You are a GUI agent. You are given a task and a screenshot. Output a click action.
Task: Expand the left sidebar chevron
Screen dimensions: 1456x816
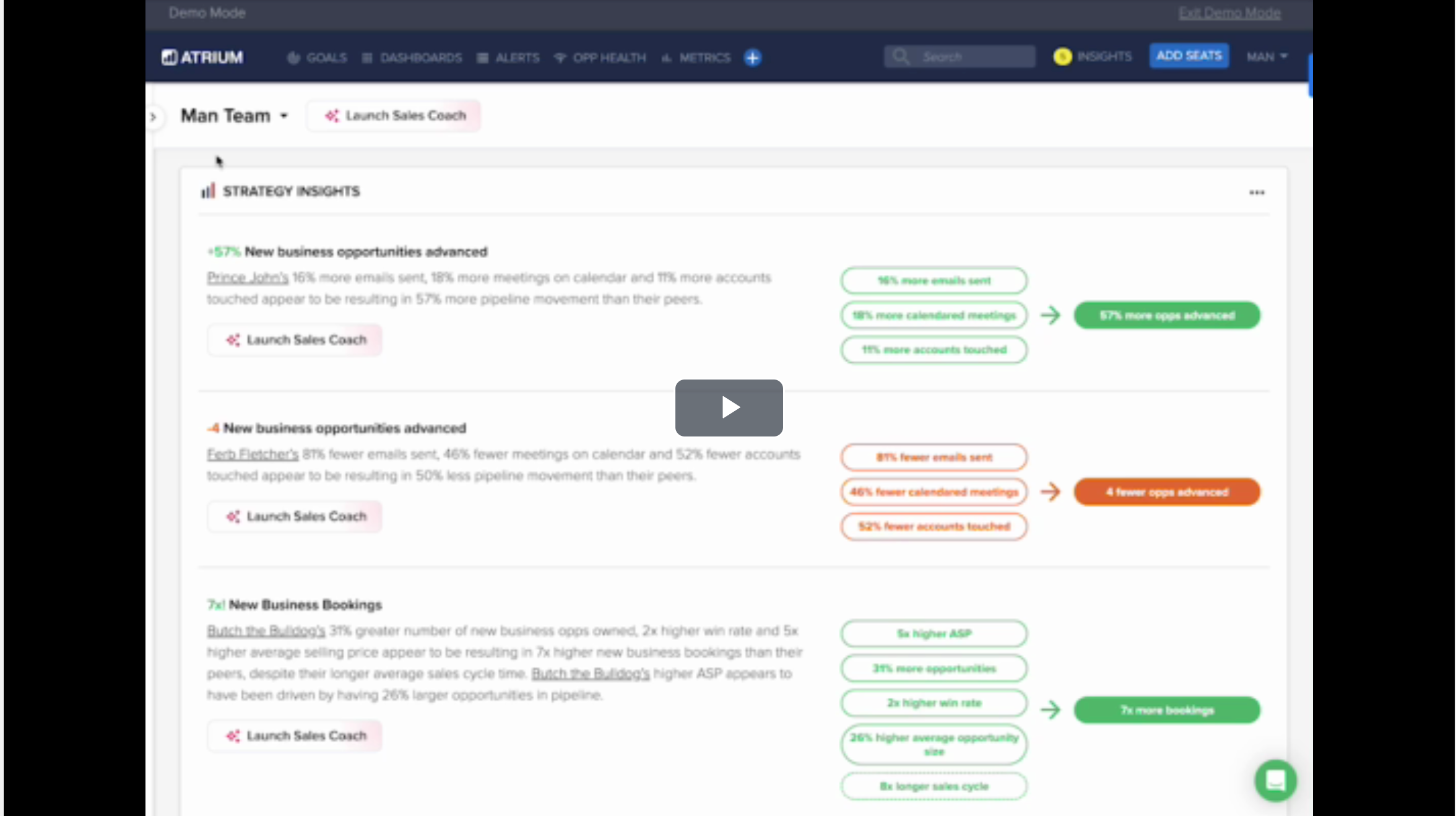point(154,116)
